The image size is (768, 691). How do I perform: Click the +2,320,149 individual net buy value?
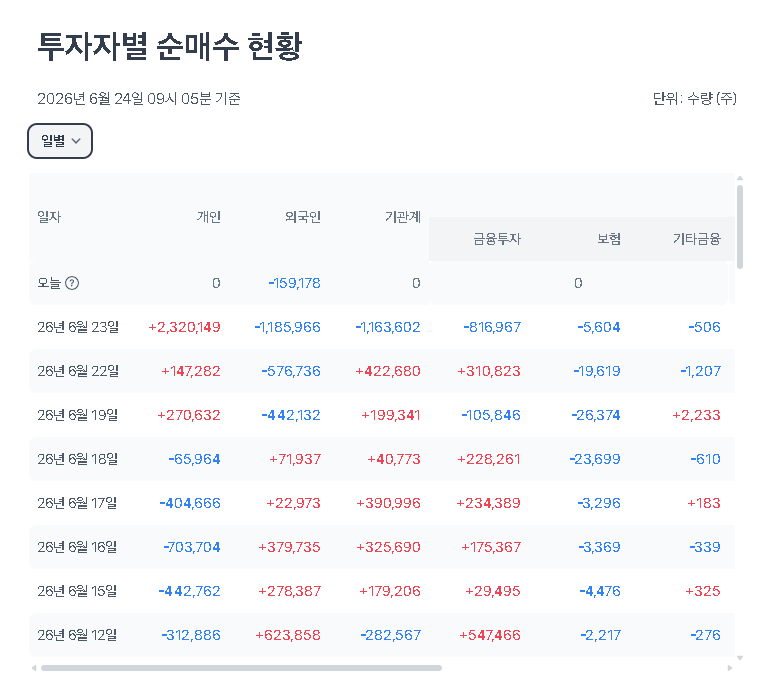(184, 327)
